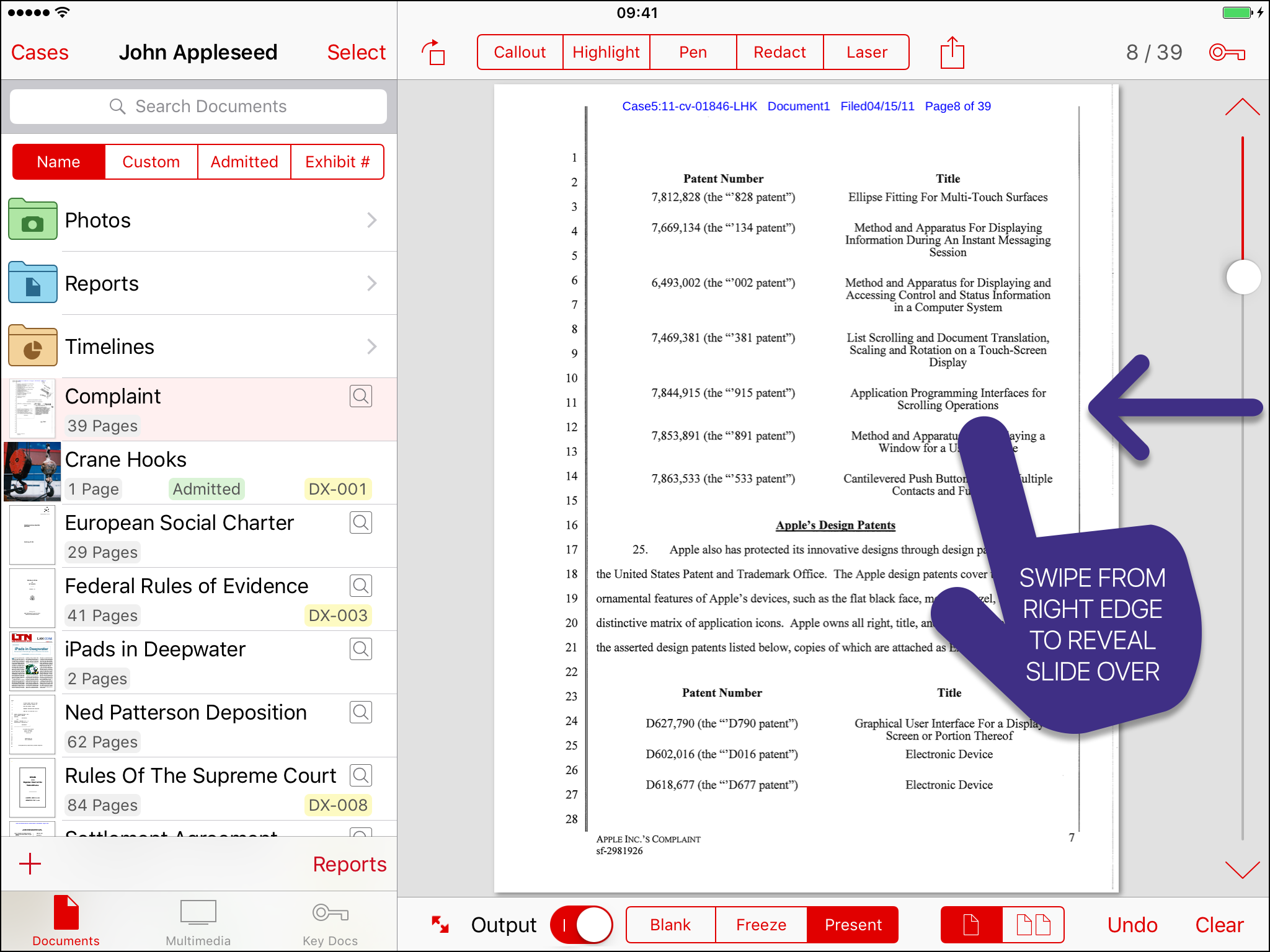
Task: Tap the Reports button at sidebar bottom
Action: [350, 864]
